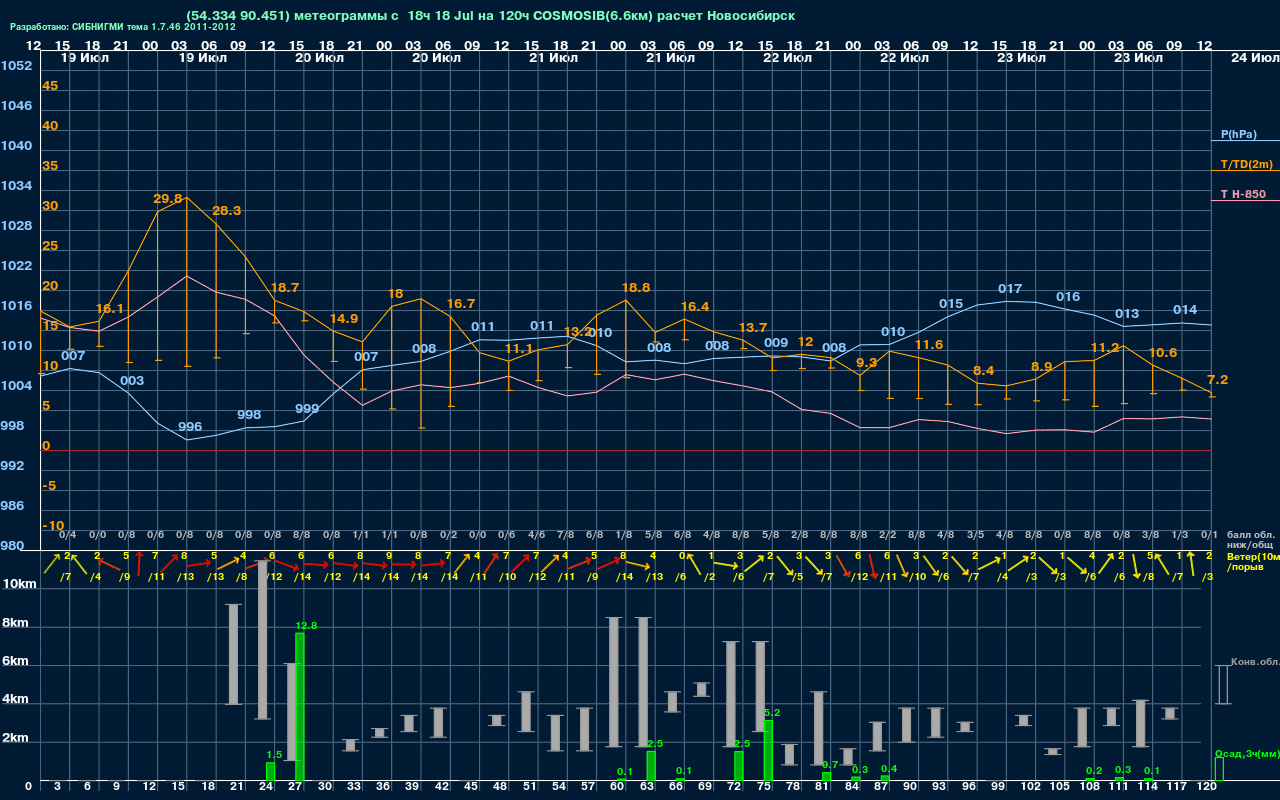Click the 999 pressure label

pos(307,409)
